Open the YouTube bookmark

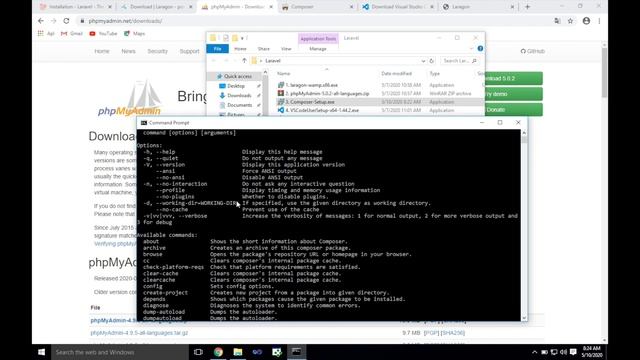tap(103, 33)
